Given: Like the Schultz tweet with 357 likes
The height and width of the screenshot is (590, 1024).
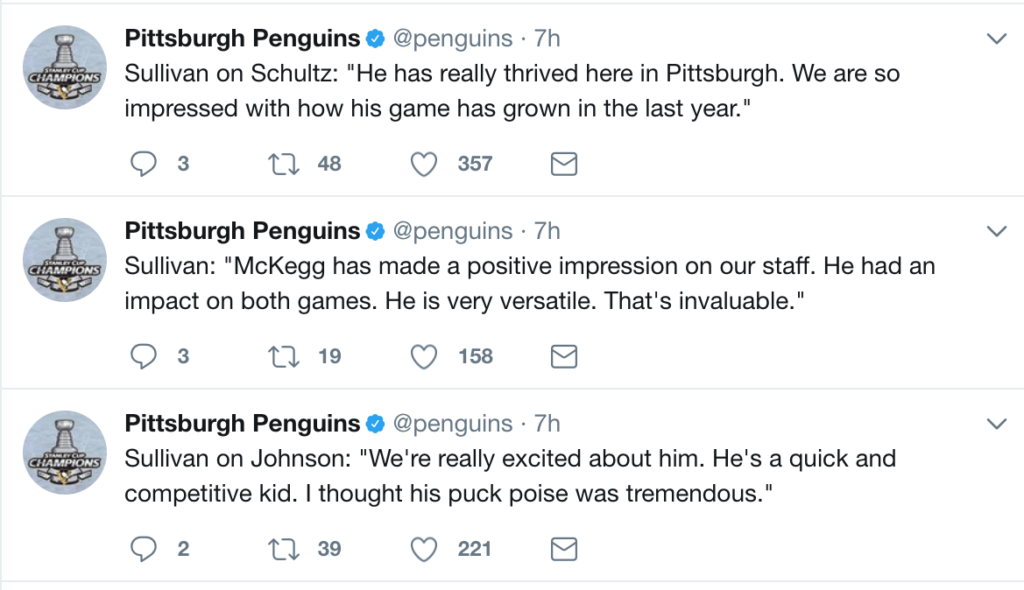Looking at the screenshot, I should tap(426, 163).
